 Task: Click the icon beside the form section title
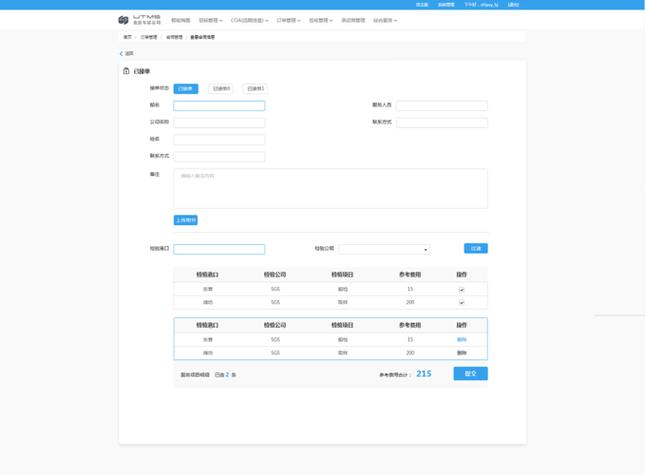(126, 71)
